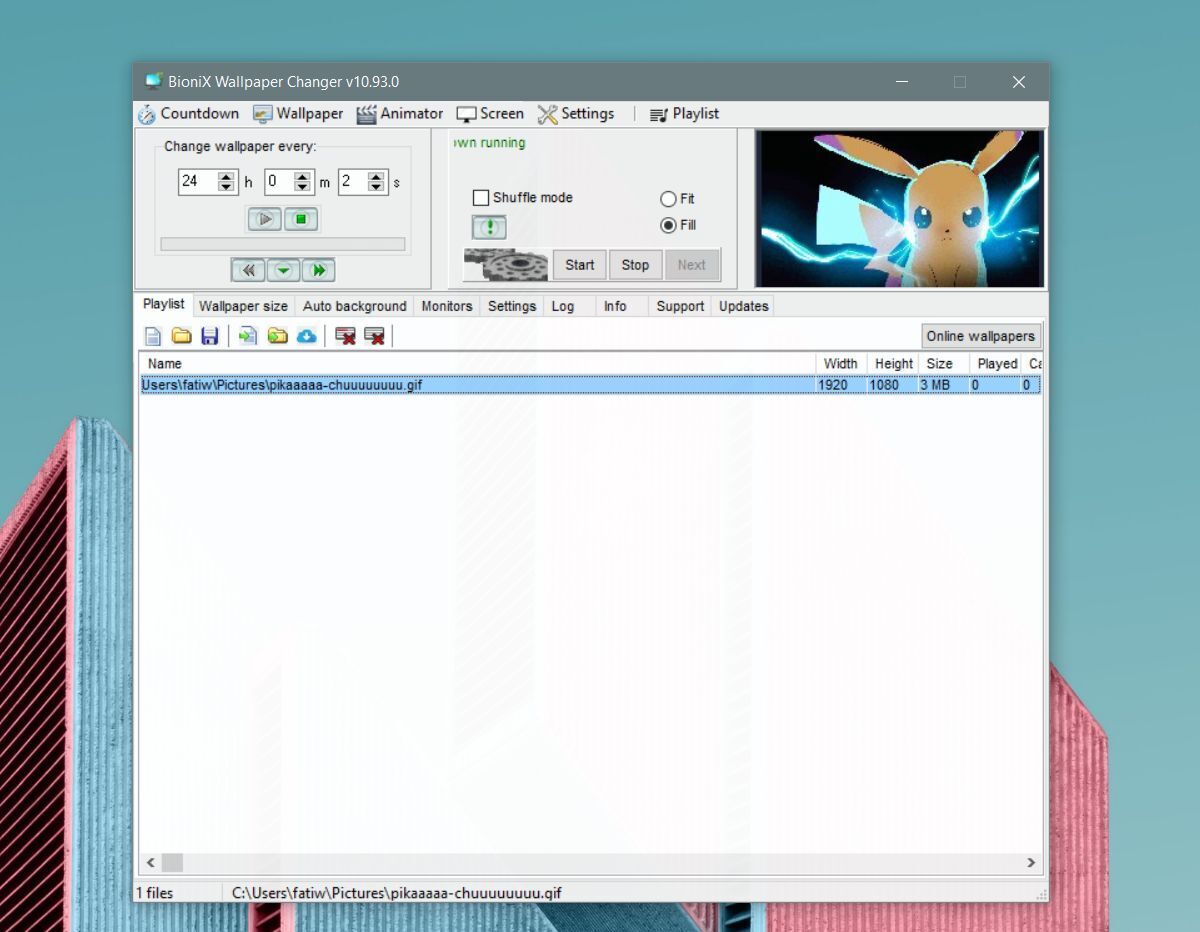1200x932 pixels.
Task: Download wallpapers via the blue cloud icon
Action: tap(307, 336)
